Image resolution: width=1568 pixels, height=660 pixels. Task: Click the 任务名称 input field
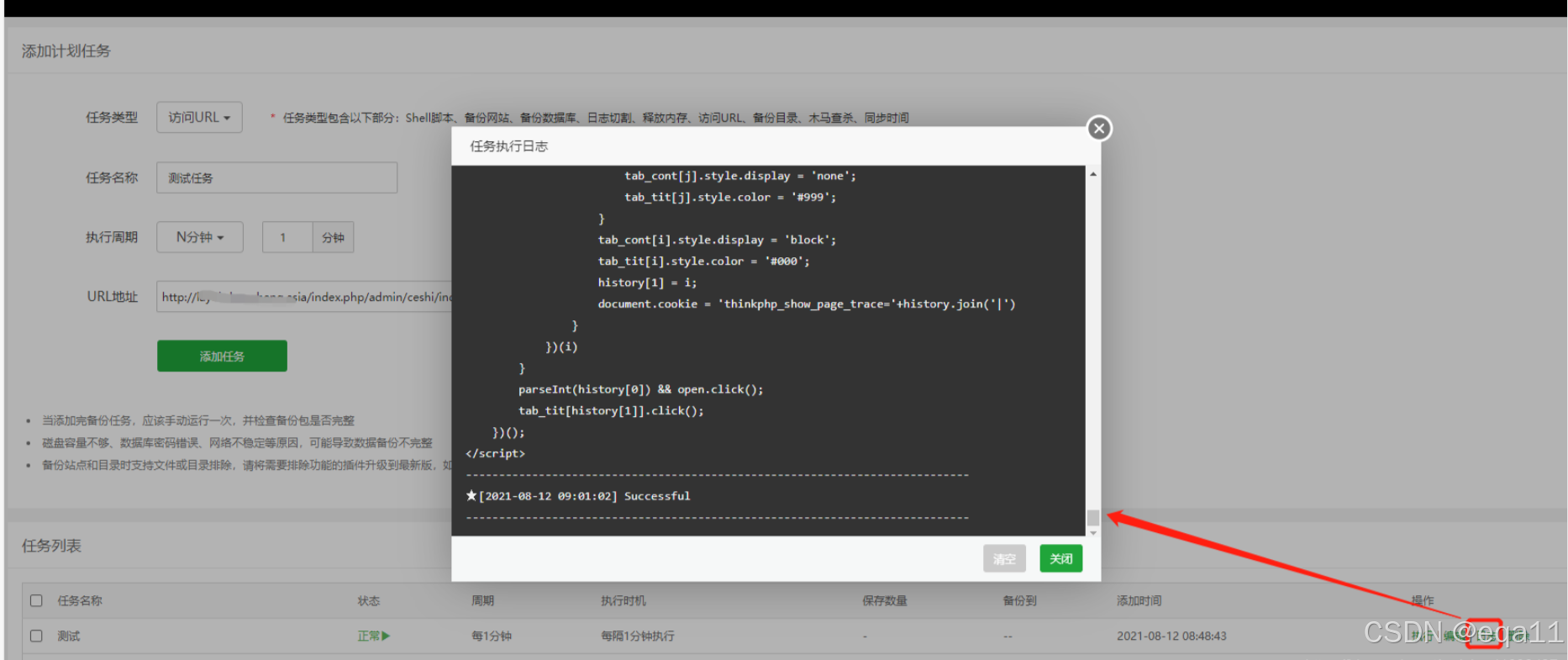point(276,177)
